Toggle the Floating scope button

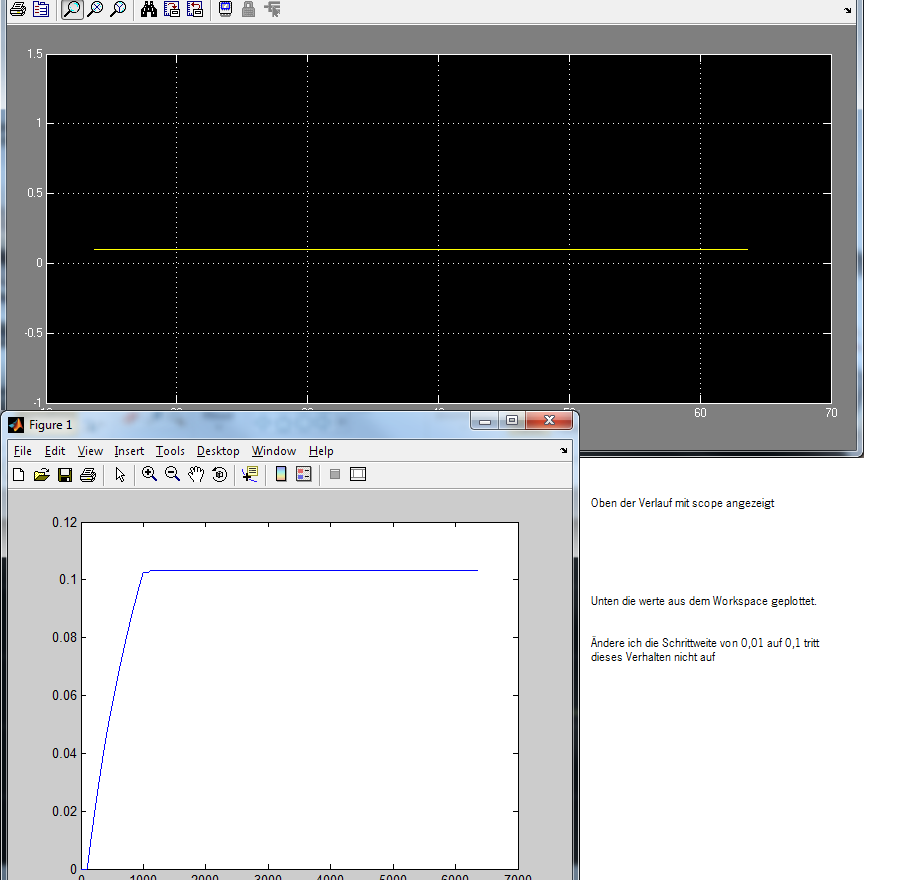(x=225, y=10)
